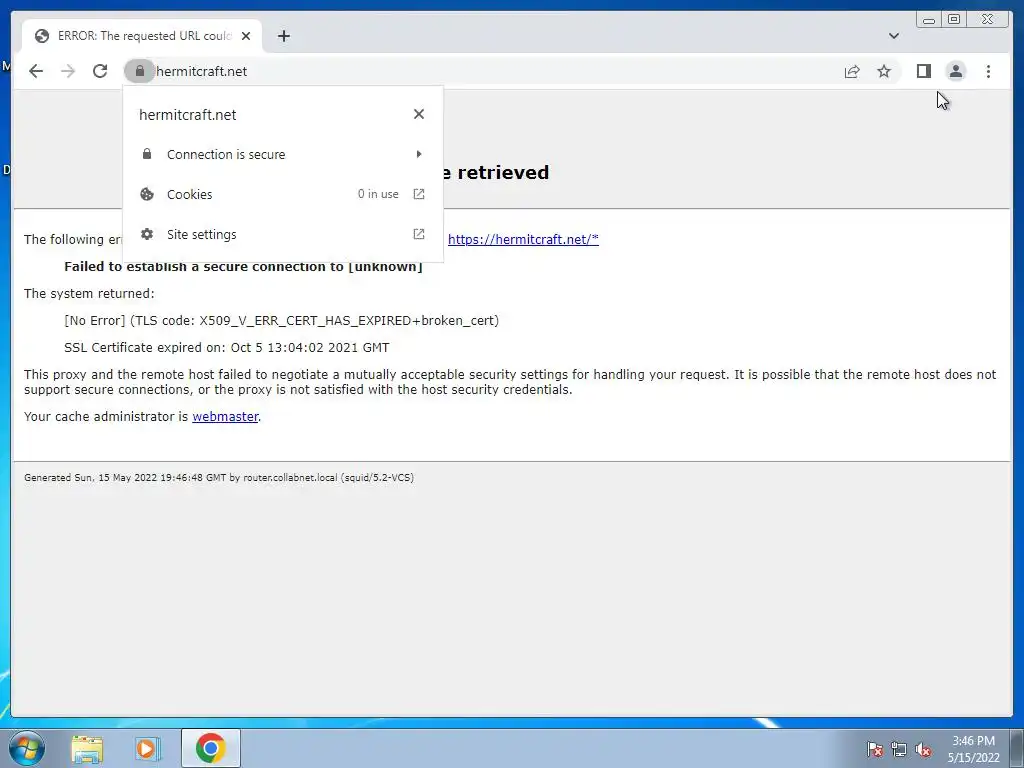This screenshot has height=768, width=1024.
Task: Open Action Center flag tray icon
Action: 874,749
